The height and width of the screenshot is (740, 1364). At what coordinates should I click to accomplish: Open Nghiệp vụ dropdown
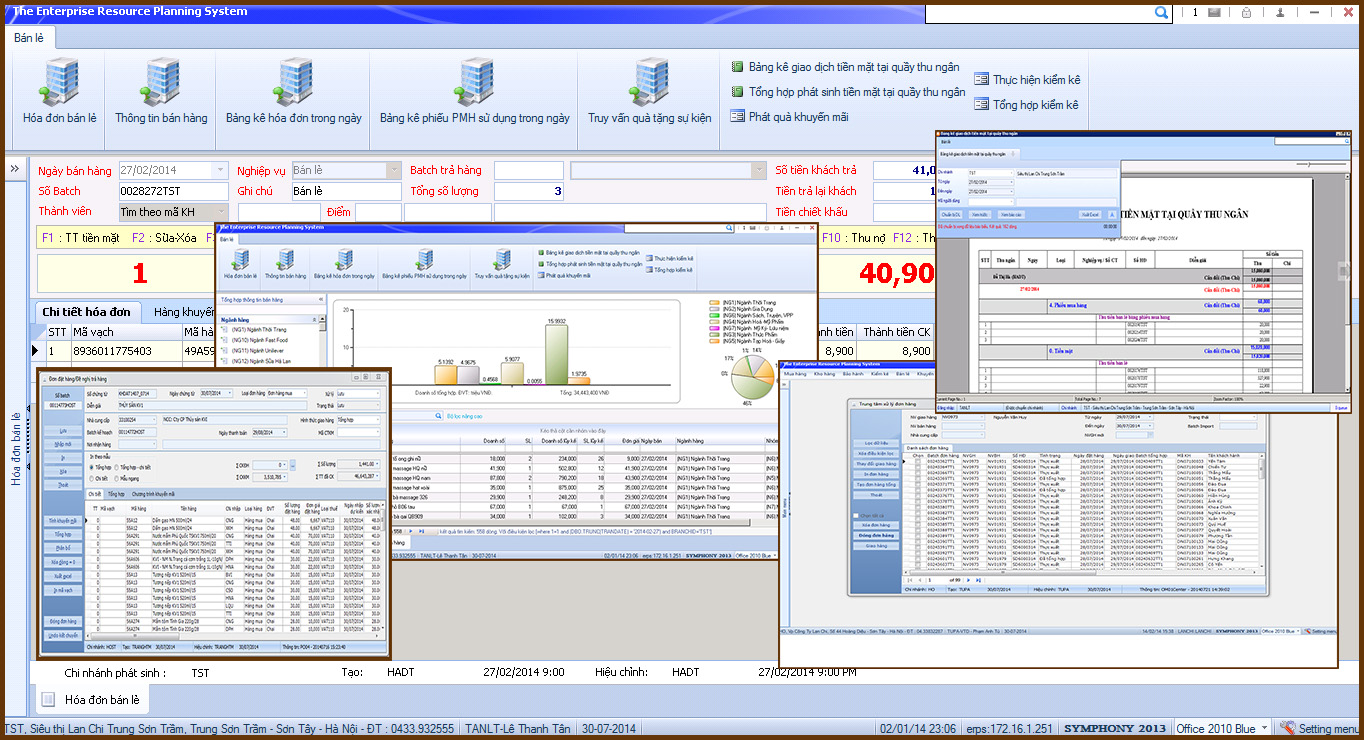393,171
